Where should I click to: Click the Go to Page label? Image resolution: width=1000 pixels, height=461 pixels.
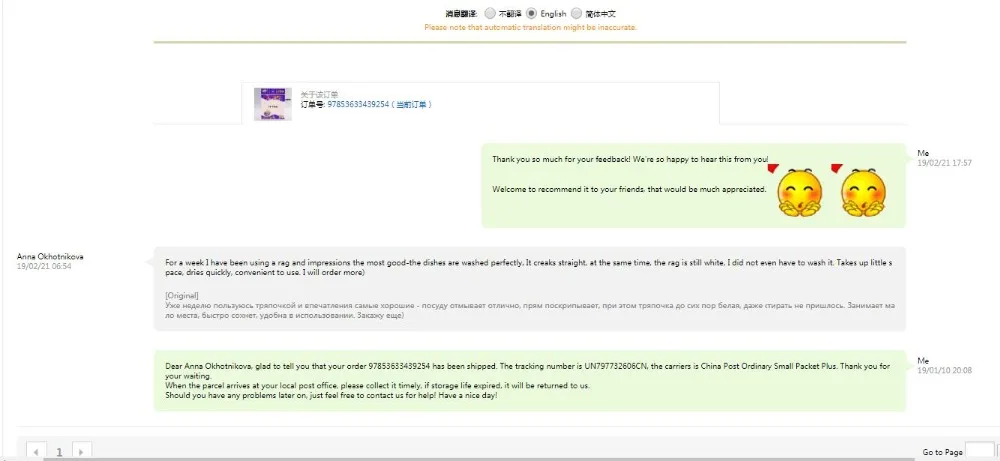tap(943, 452)
